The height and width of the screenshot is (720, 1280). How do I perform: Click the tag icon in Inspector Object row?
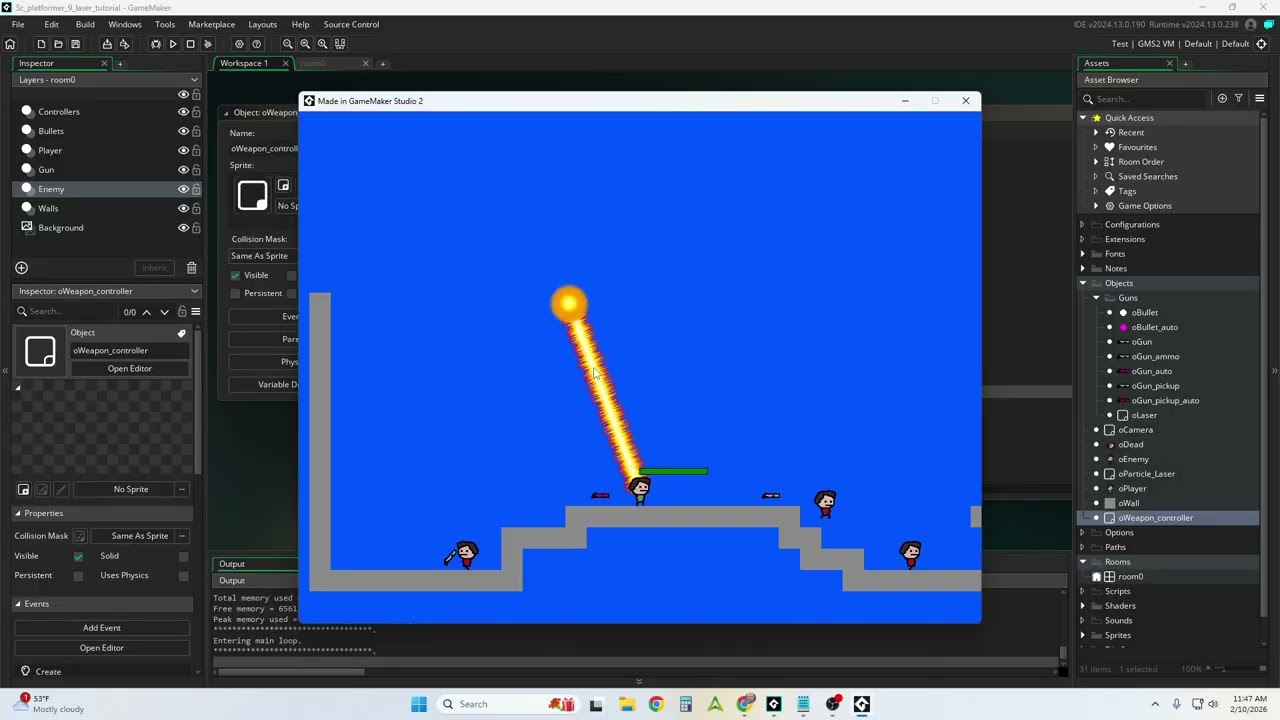(x=182, y=333)
